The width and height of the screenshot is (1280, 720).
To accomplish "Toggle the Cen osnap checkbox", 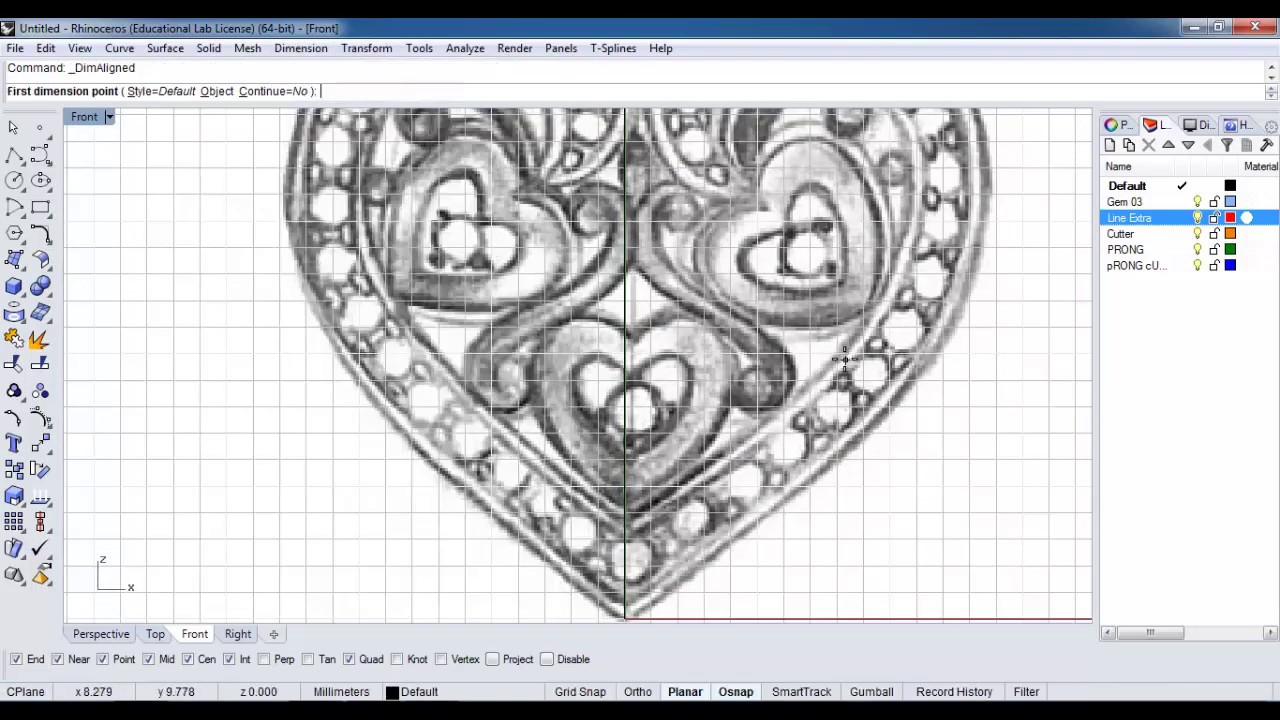I will click(x=188, y=659).
